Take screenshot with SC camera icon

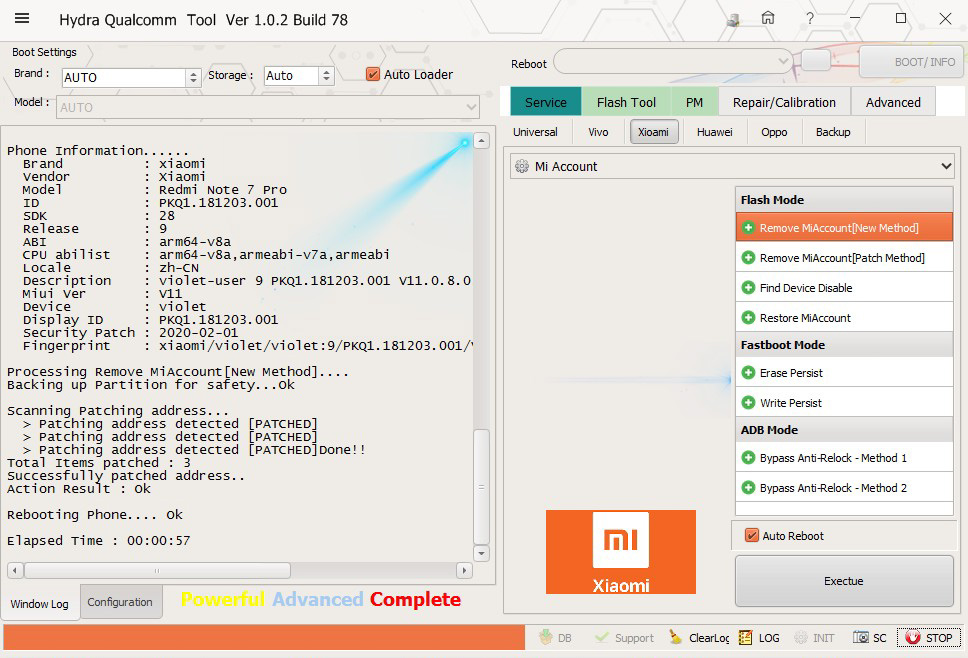[861, 637]
